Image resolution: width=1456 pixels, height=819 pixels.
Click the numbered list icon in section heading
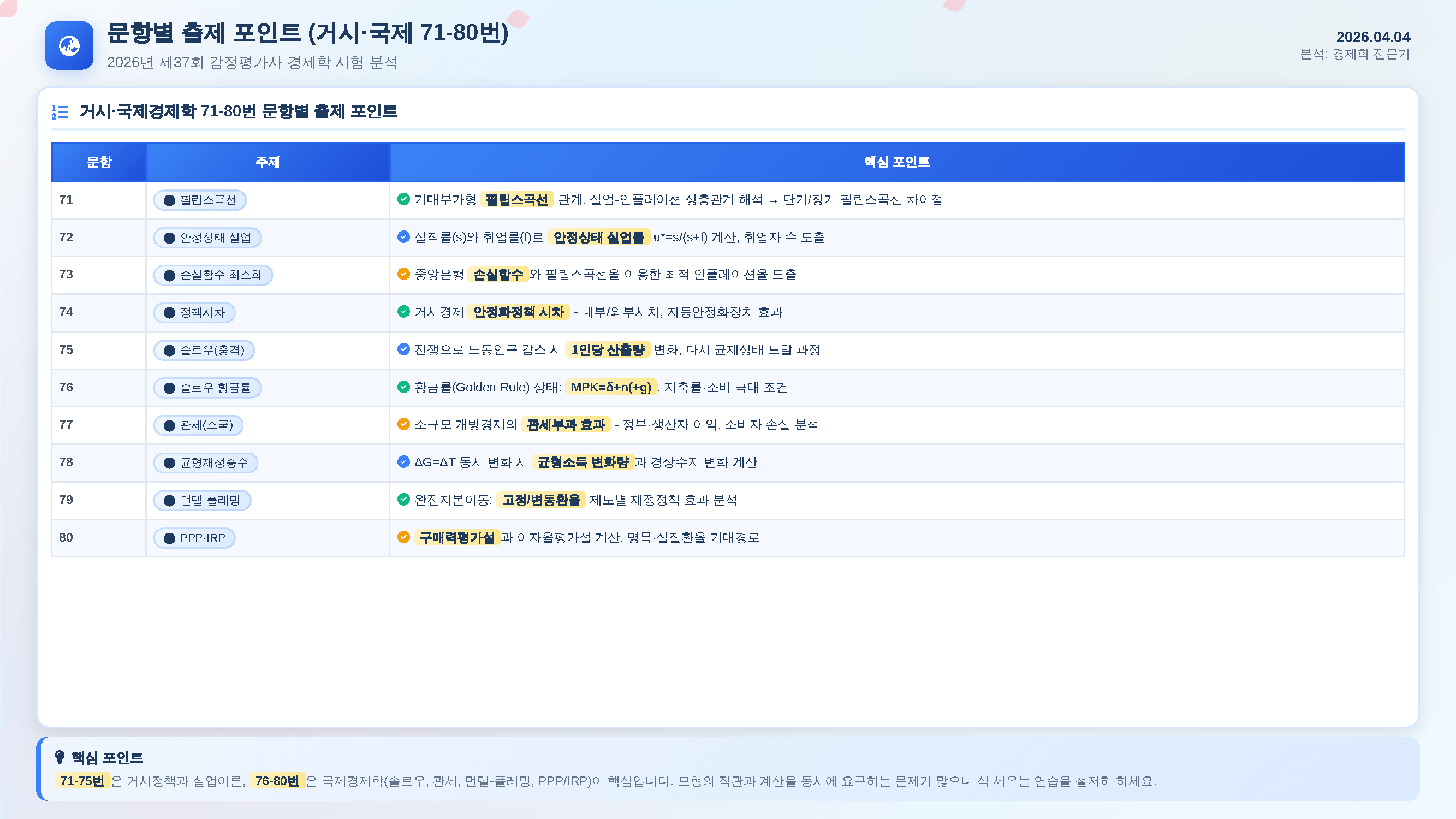click(x=60, y=111)
